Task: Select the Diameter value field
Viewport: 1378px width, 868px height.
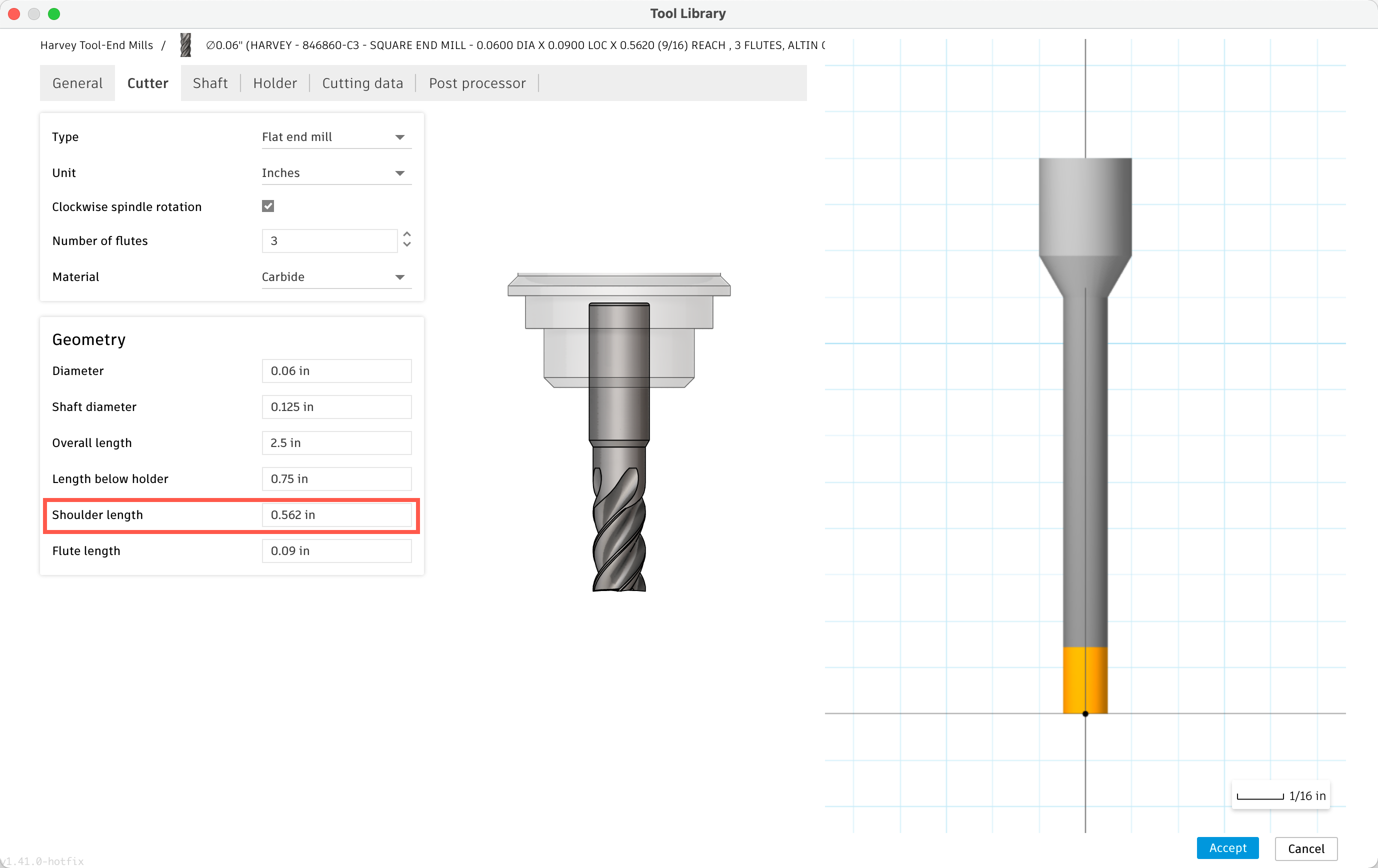Action: tap(336, 370)
